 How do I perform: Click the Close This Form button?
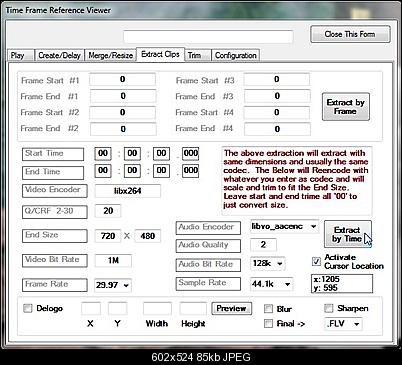tap(350, 34)
